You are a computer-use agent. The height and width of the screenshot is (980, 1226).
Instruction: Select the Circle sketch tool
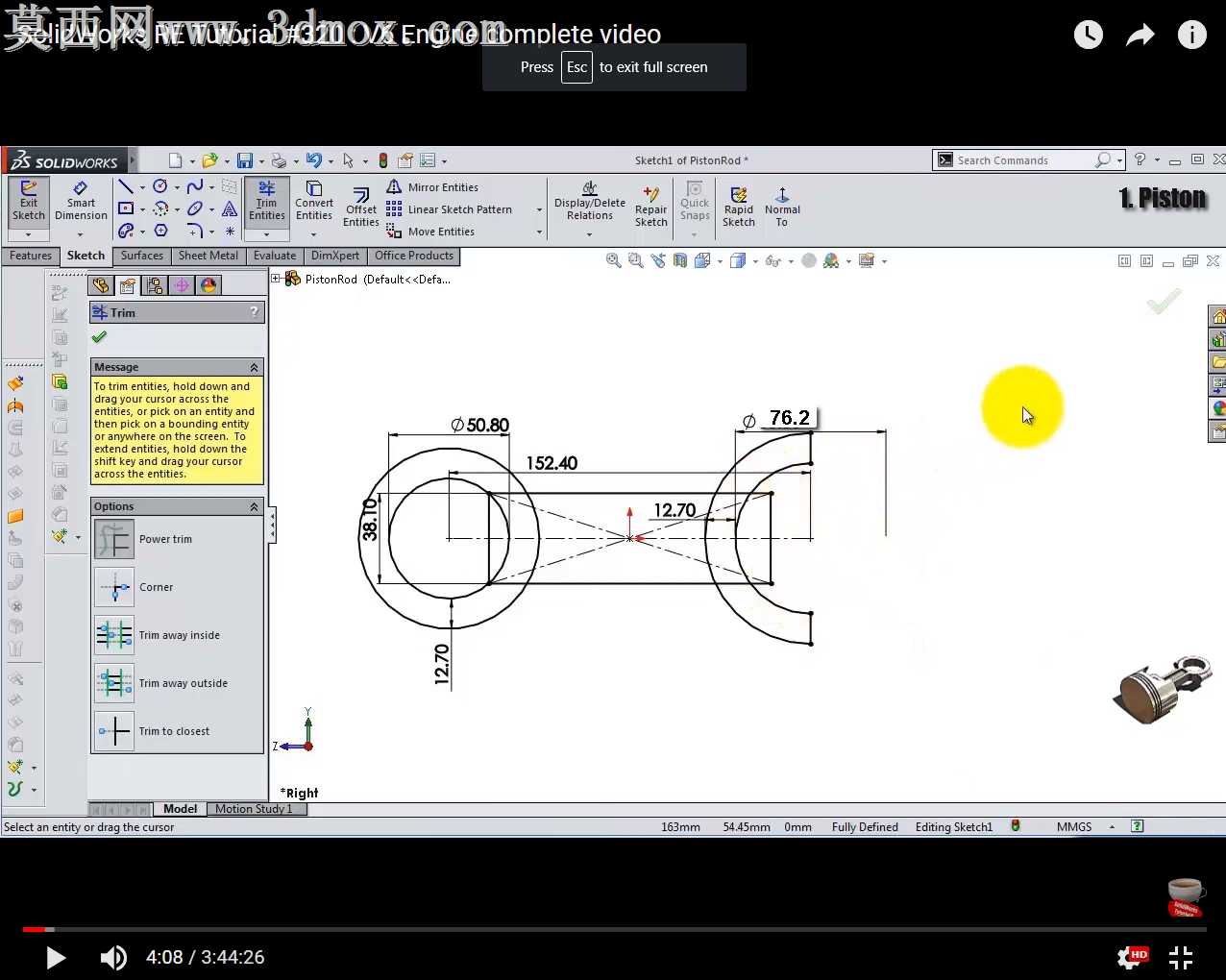coord(160,186)
